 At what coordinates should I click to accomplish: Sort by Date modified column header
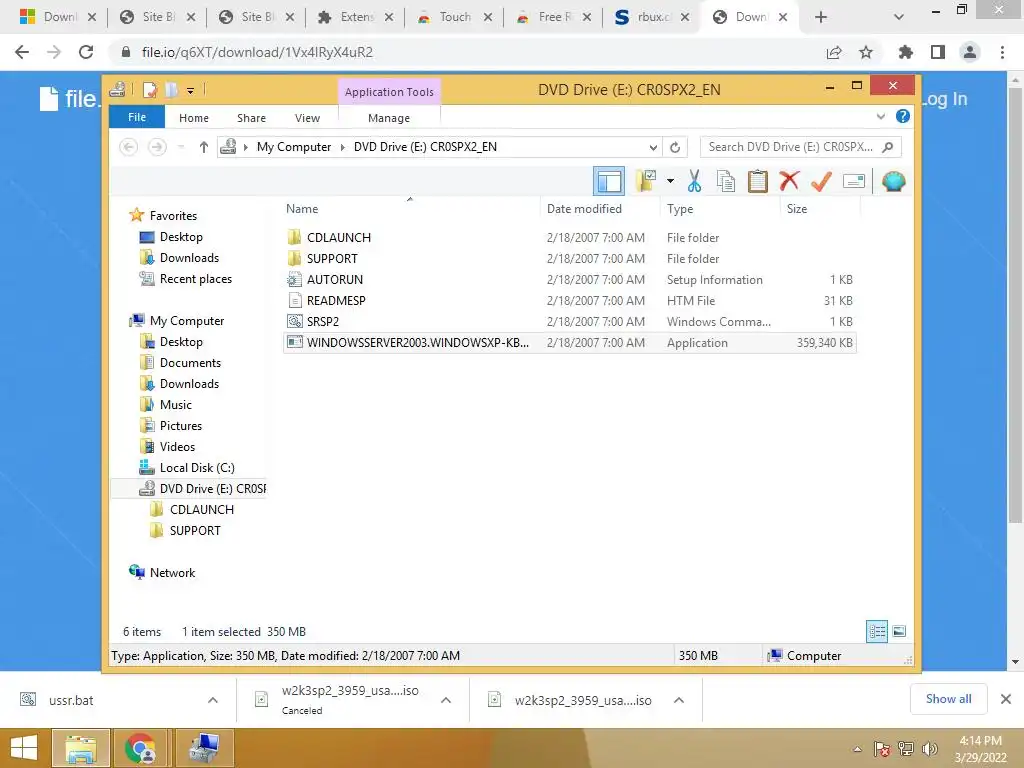tap(584, 209)
